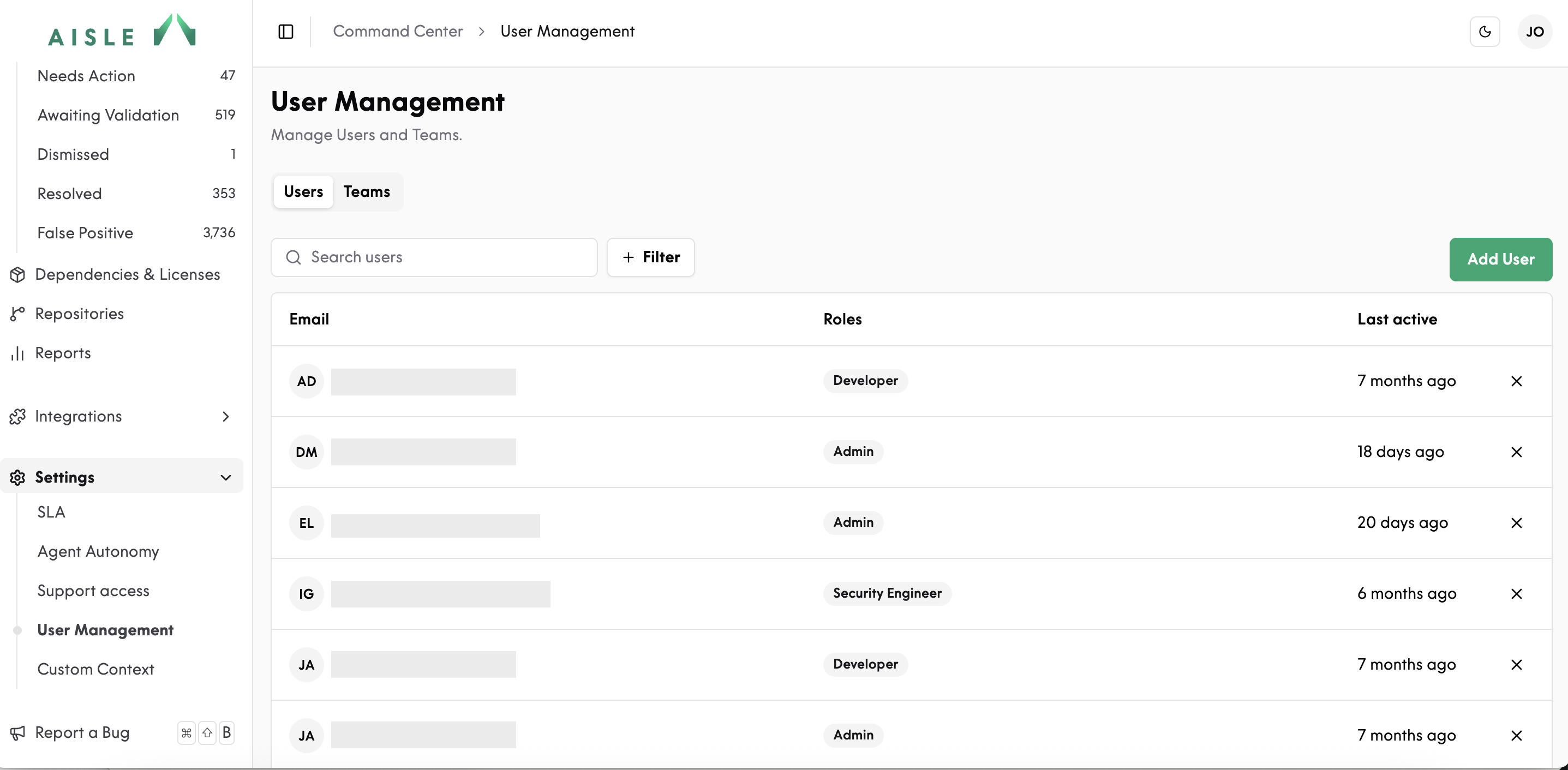
Task: Open Repositories branch icon
Action: 17,314
